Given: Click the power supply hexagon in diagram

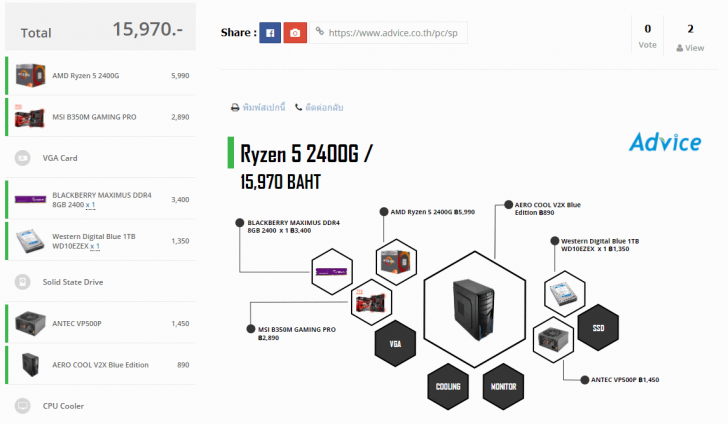Looking at the screenshot, I should click(553, 340).
